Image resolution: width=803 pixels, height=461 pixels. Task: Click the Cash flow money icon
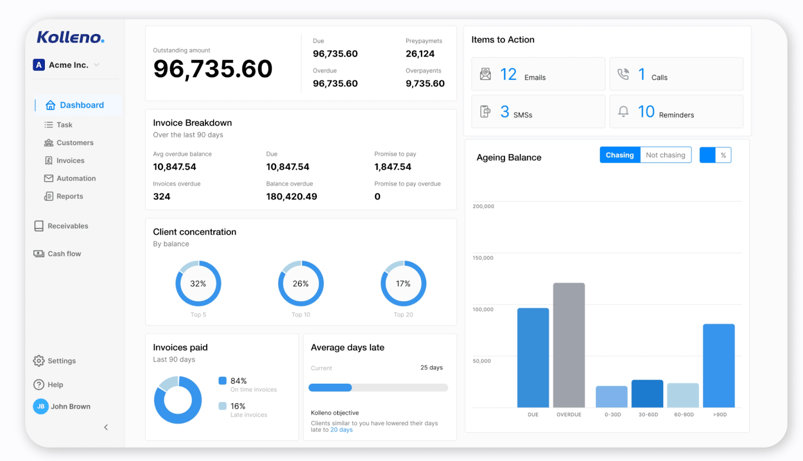pyautogui.click(x=39, y=254)
